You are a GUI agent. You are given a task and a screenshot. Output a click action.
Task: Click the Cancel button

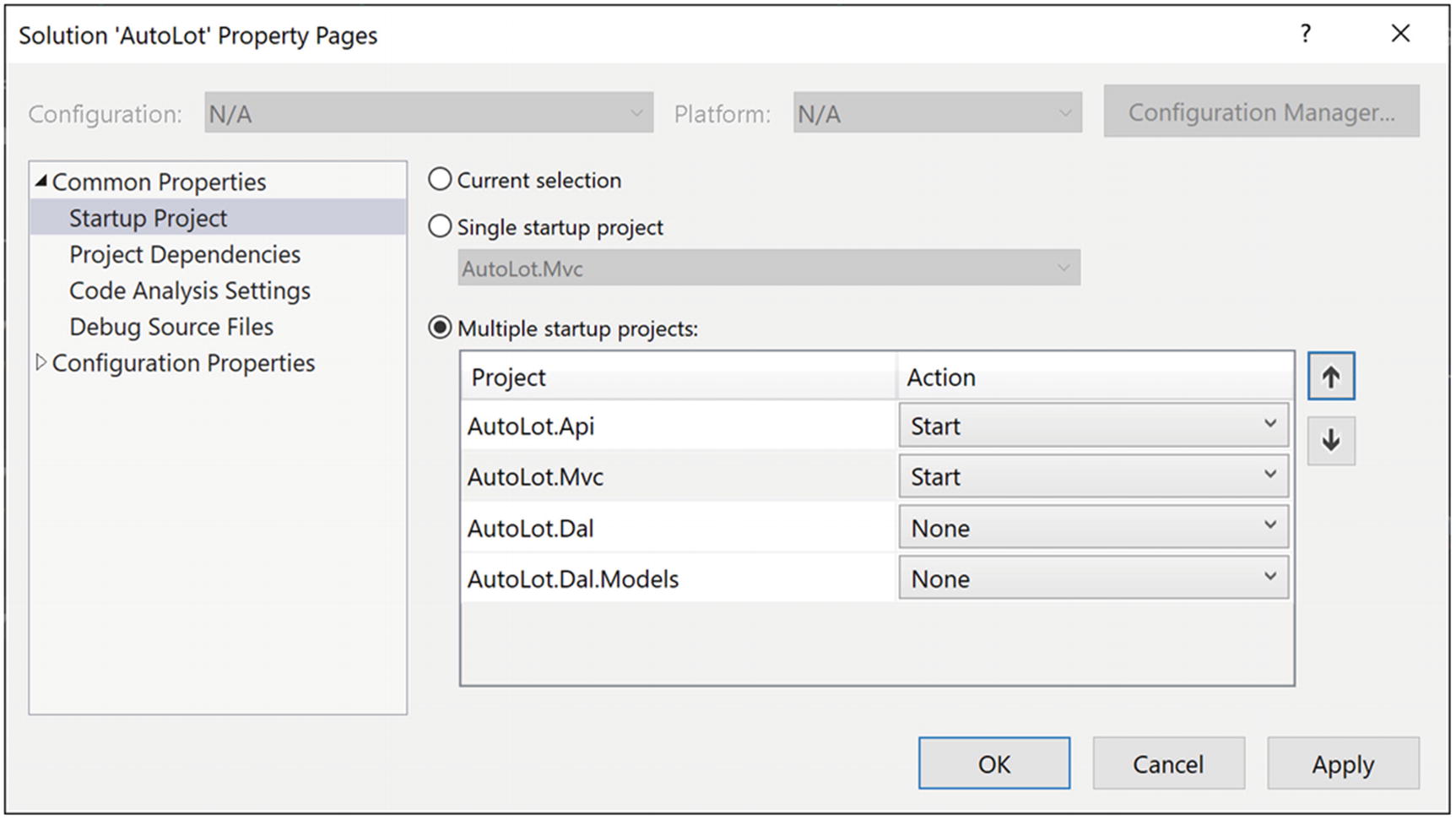point(1167,763)
